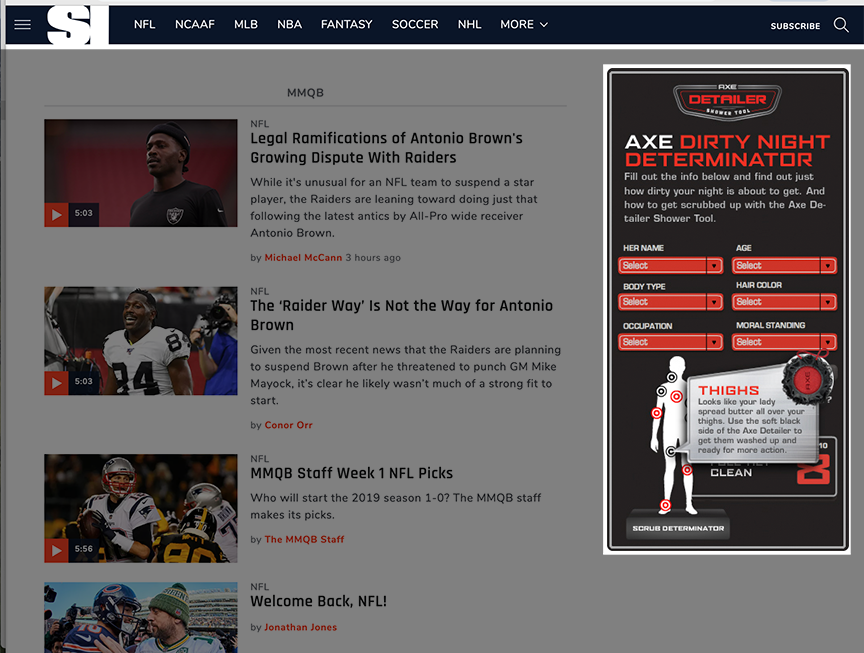The width and height of the screenshot is (864, 653).
Task: Open the search magnifier icon
Action: click(x=841, y=25)
